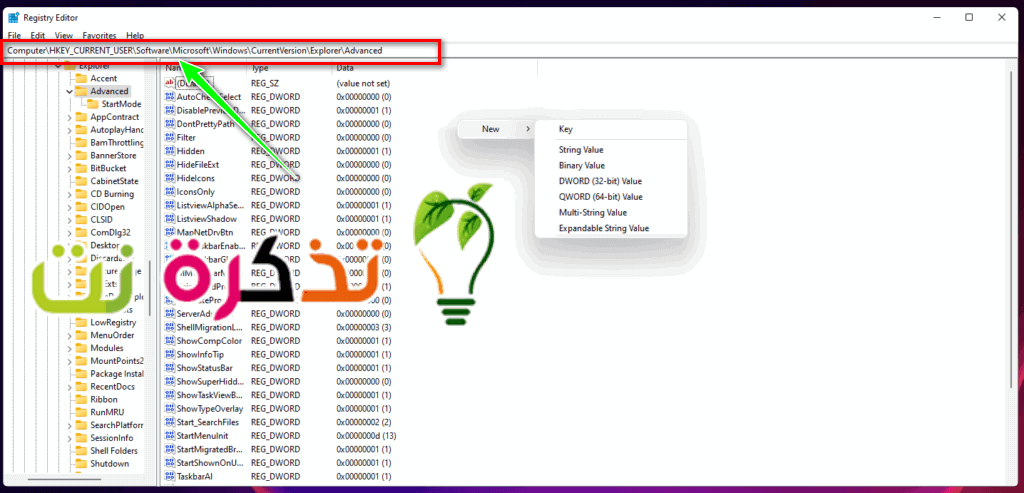The image size is (1024, 493).
Task: Expand the CLSID key
Action: tap(69, 219)
